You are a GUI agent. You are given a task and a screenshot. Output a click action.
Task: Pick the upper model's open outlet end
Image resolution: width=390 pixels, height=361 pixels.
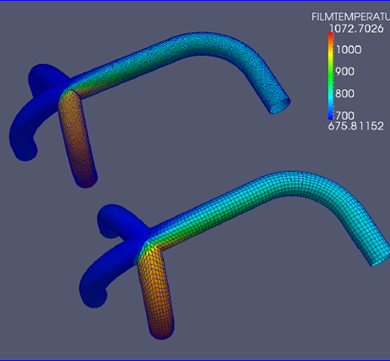(279, 106)
